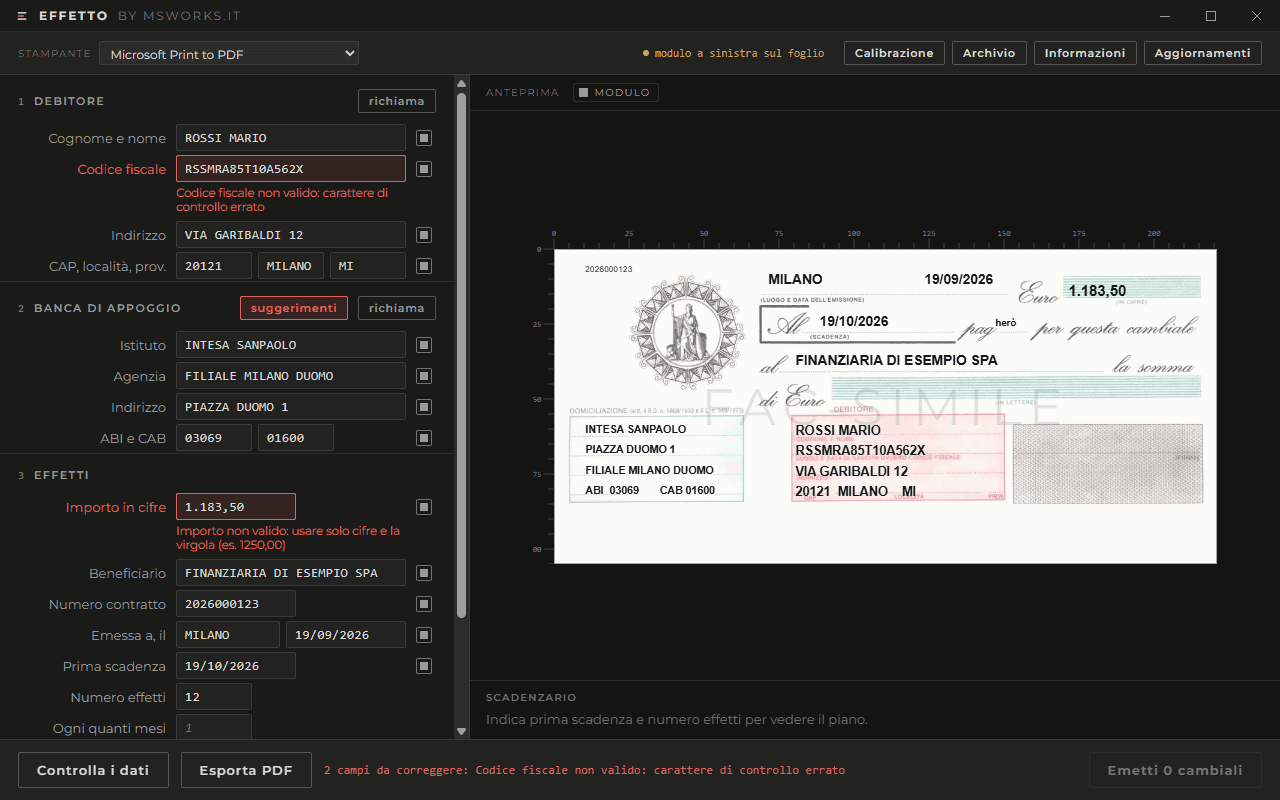Click the Emessa a place field
Image resolution: width=1280 pixels, height=800 pixels.
pyautogui.click(x=228, y=635)
